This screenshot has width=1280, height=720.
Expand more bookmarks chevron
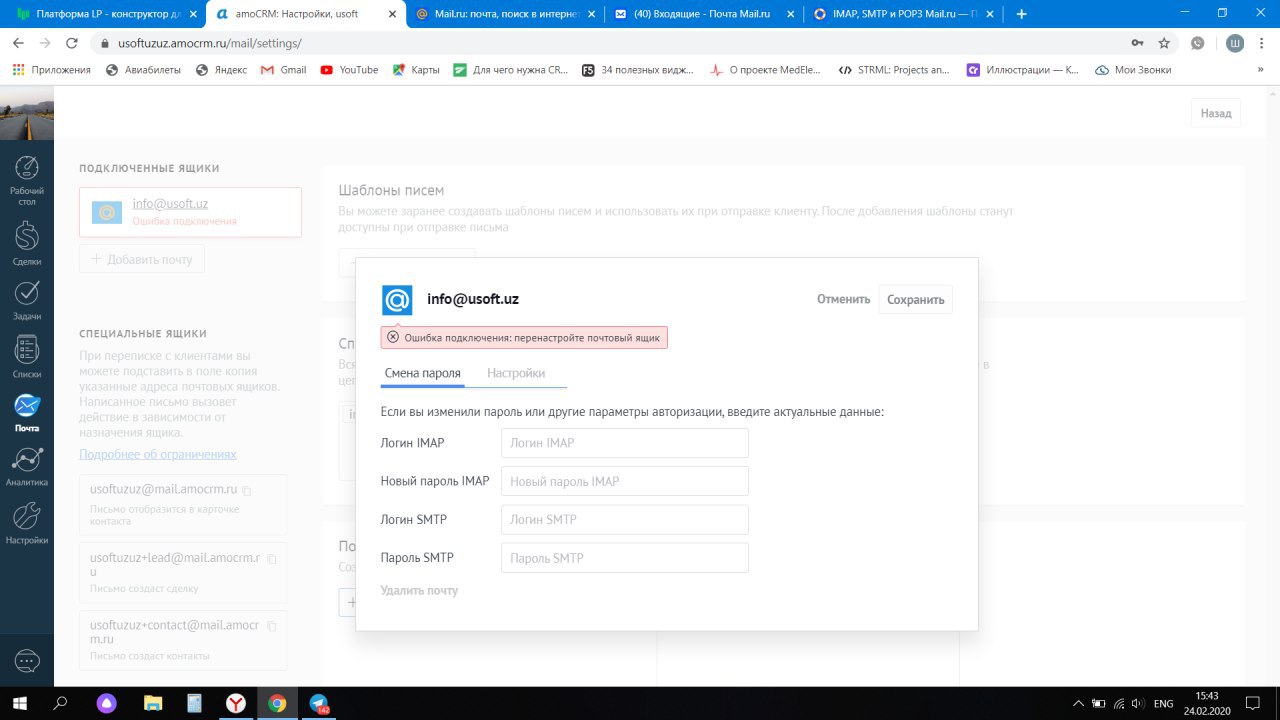(1261, 70)
